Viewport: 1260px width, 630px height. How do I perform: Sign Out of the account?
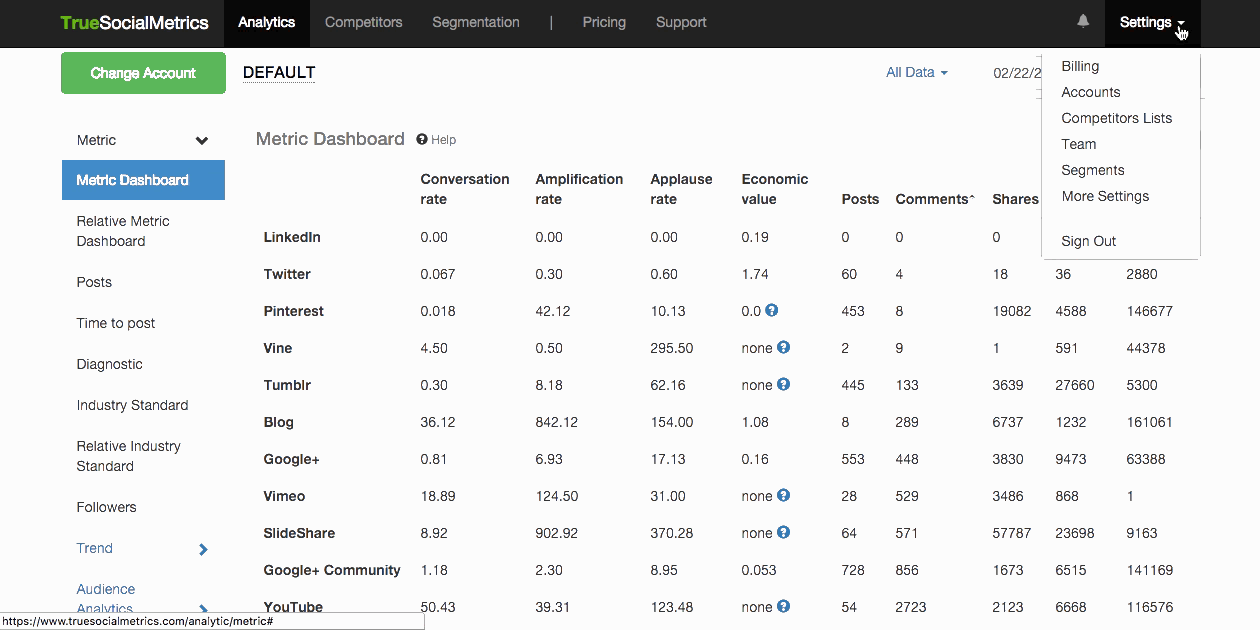pos(1088,241)
